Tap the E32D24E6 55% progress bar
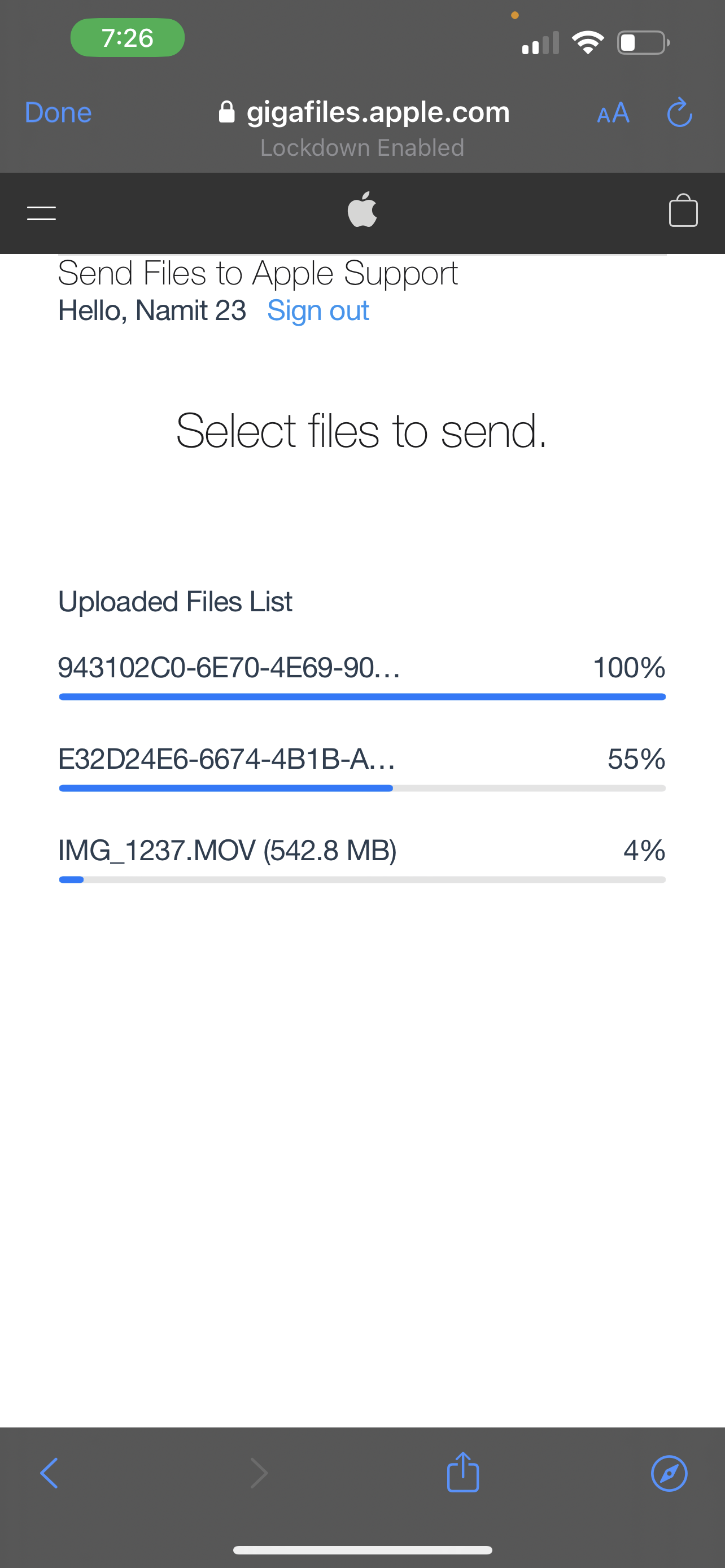Viewport: 725px width, 1568px height. coord(362,789)
